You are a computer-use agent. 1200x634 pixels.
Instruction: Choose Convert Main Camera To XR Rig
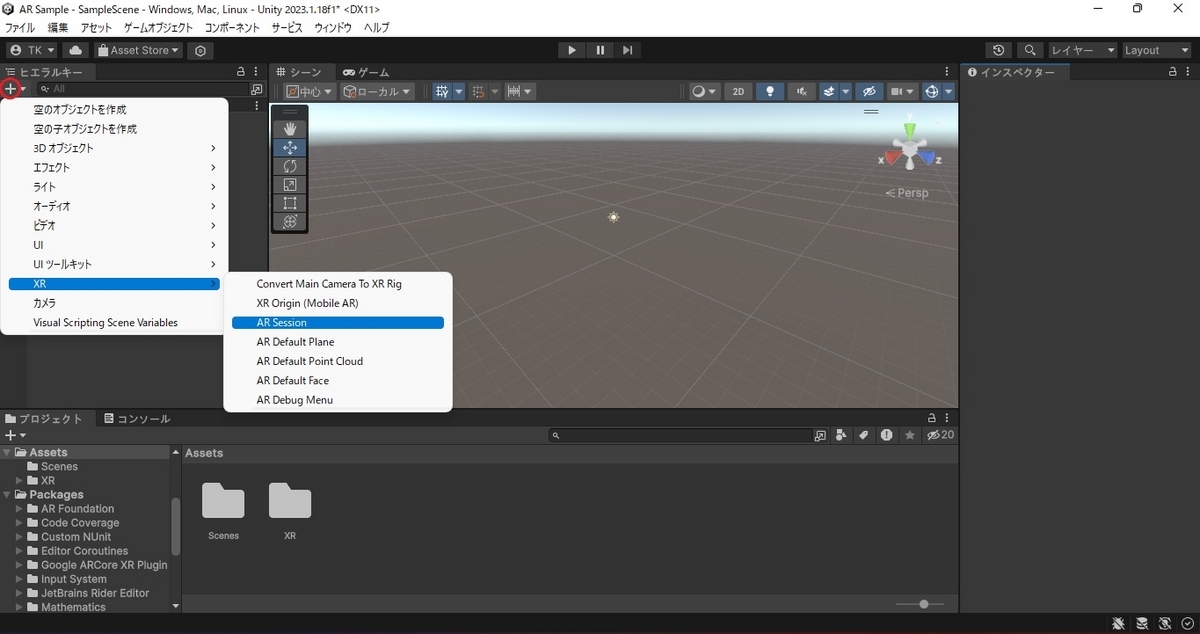click(x=337, y=284)
